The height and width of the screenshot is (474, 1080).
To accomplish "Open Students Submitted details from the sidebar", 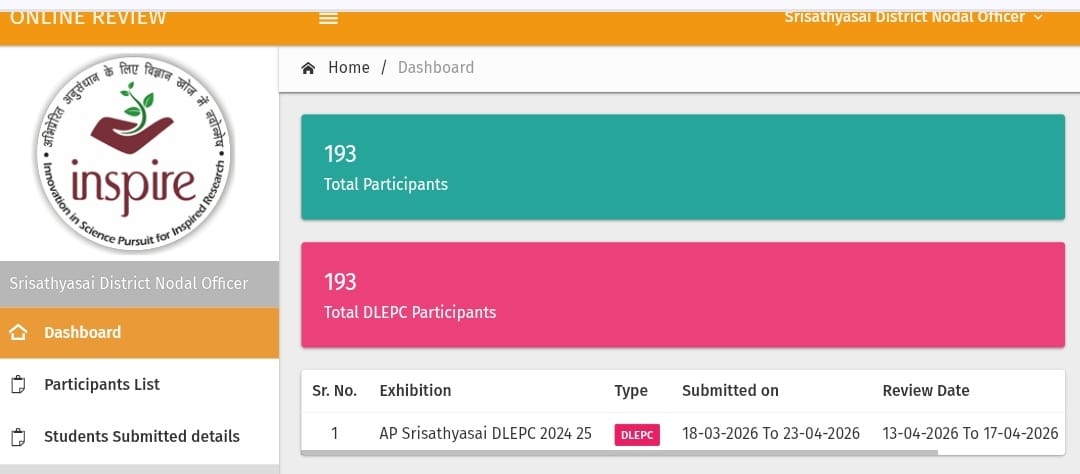I will point(142,437).
